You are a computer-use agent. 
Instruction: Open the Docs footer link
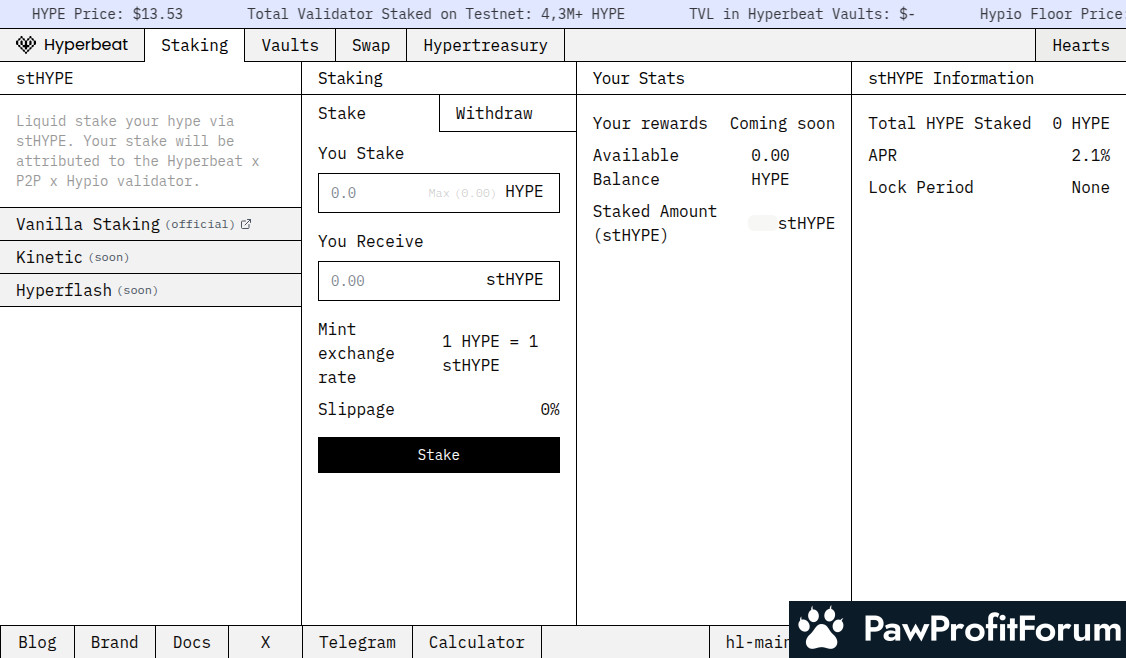pyautogui.click(x=192, y=642)
